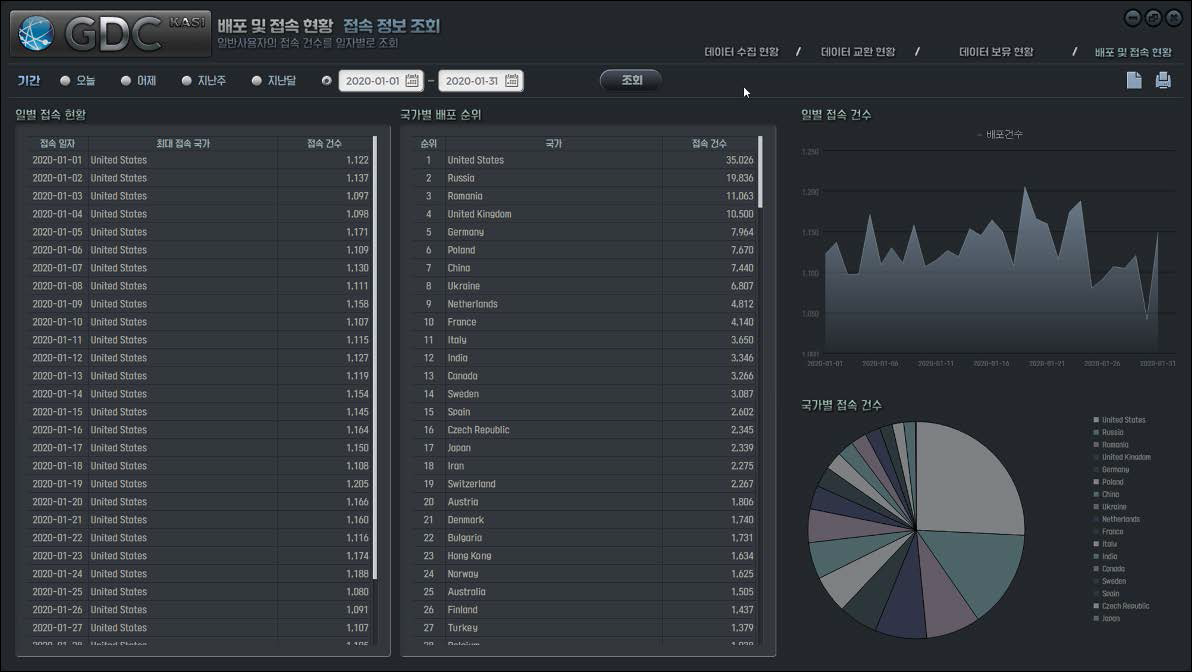Click the Poland legend swatch

coord(1095,482)
